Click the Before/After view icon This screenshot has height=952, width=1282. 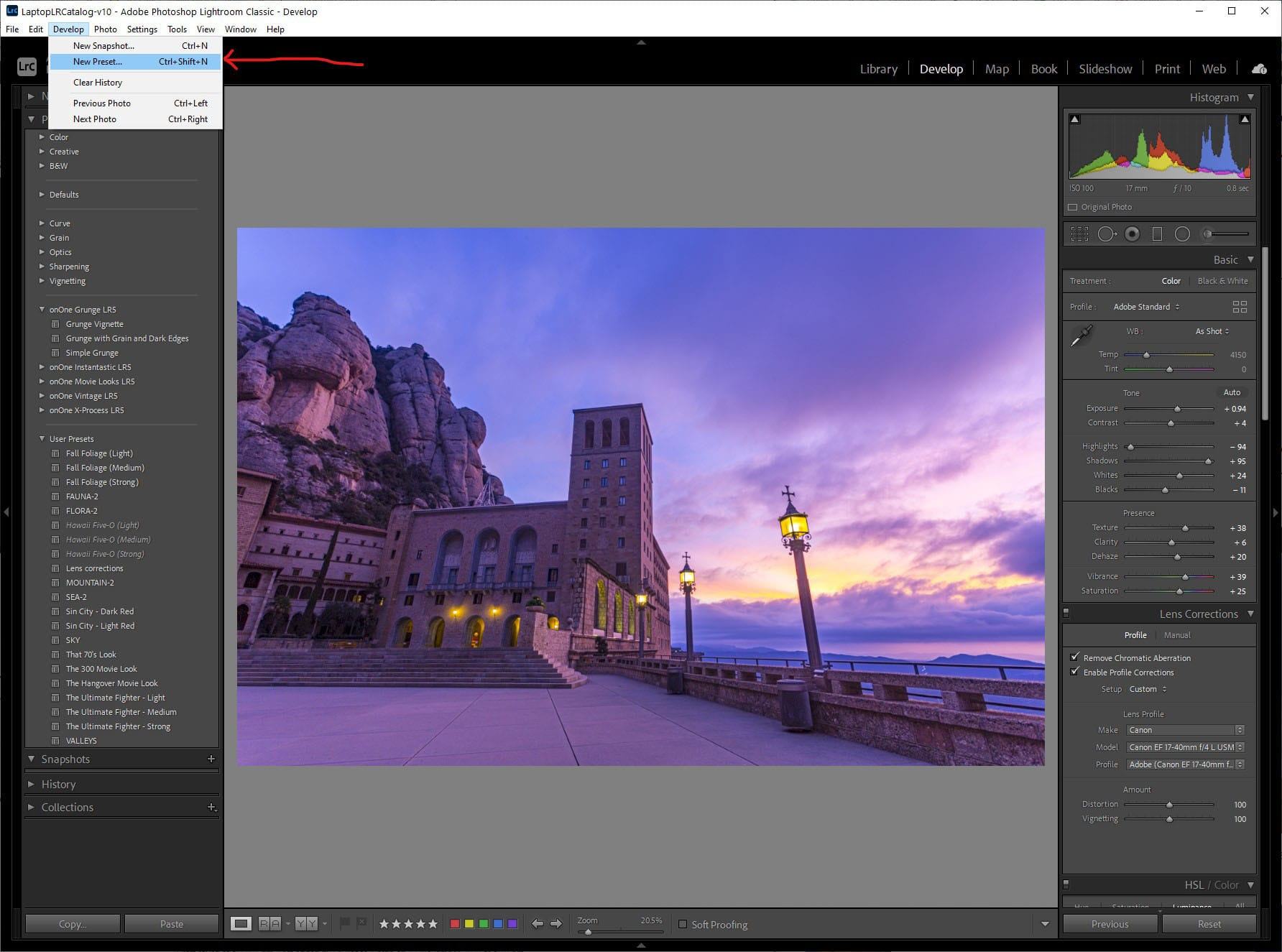point(305,923)
